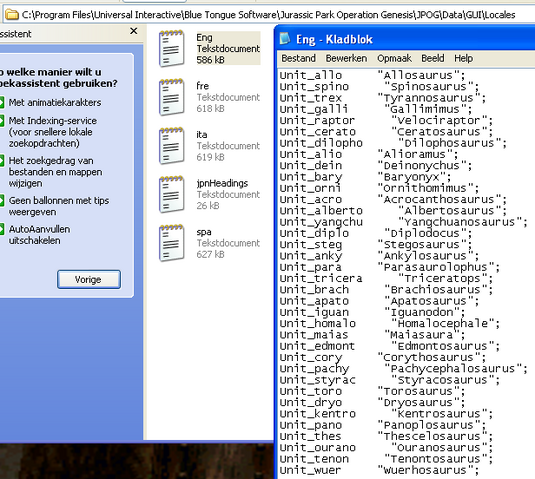Click the Notepad icon in Eng title bar
Screen dimensions: 535x479
[x=285, y=39]
